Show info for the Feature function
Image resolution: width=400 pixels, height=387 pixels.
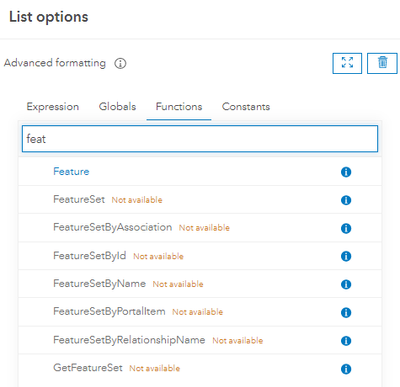[x=346, y=172]
